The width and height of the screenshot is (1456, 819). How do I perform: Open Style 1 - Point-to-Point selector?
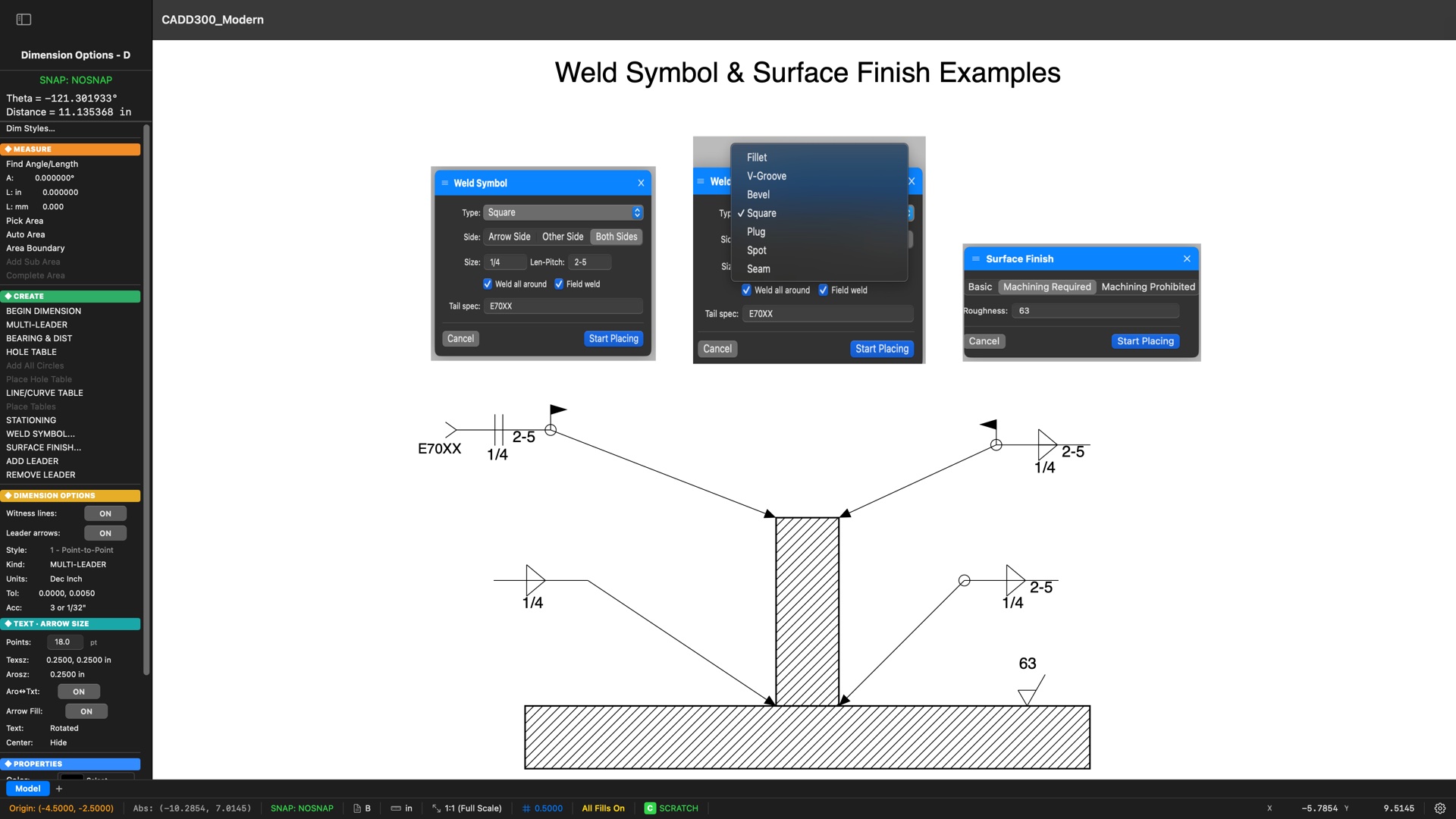[x=82, y=551]
